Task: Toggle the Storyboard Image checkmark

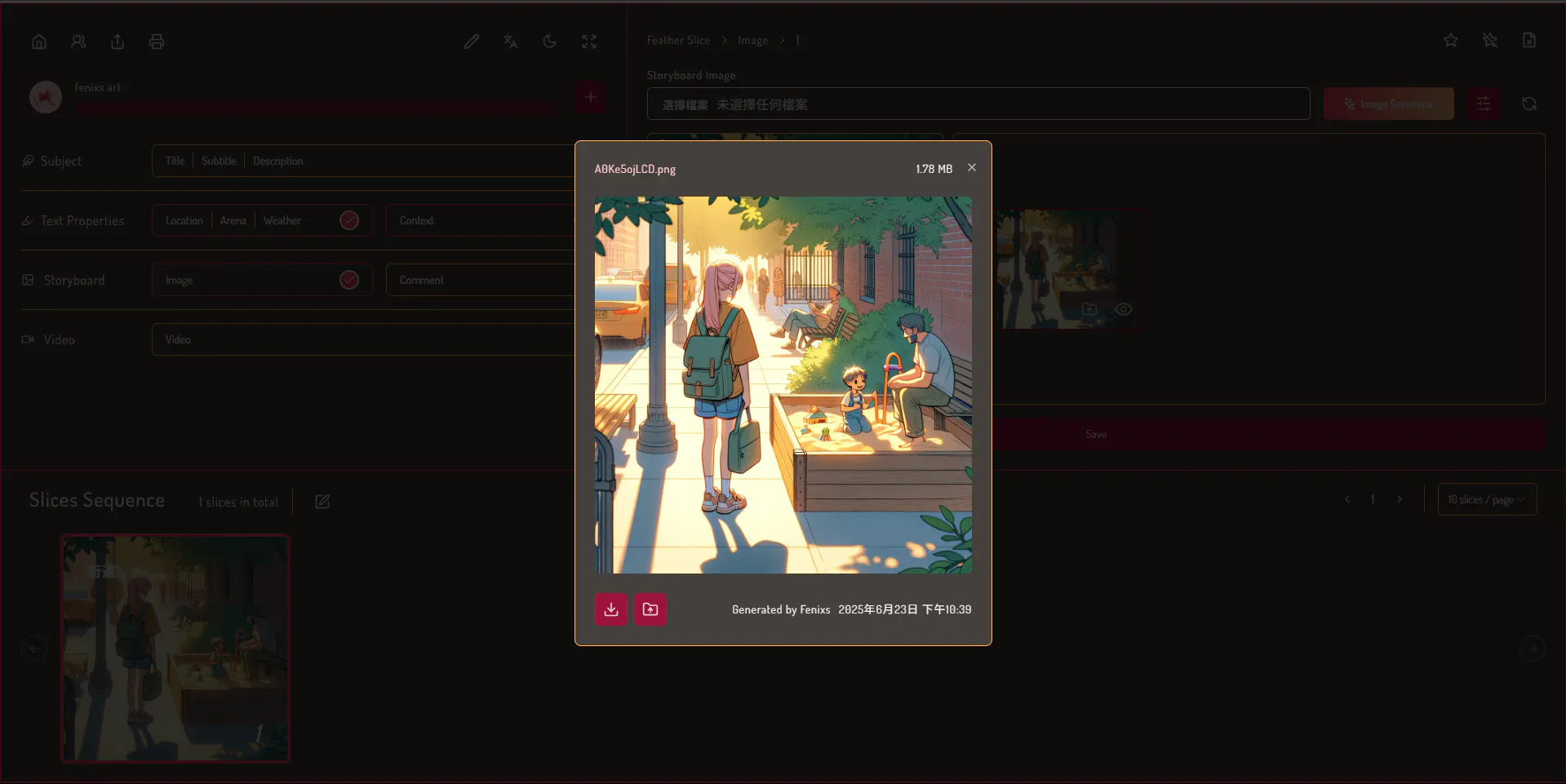Action: pos(349,280)
